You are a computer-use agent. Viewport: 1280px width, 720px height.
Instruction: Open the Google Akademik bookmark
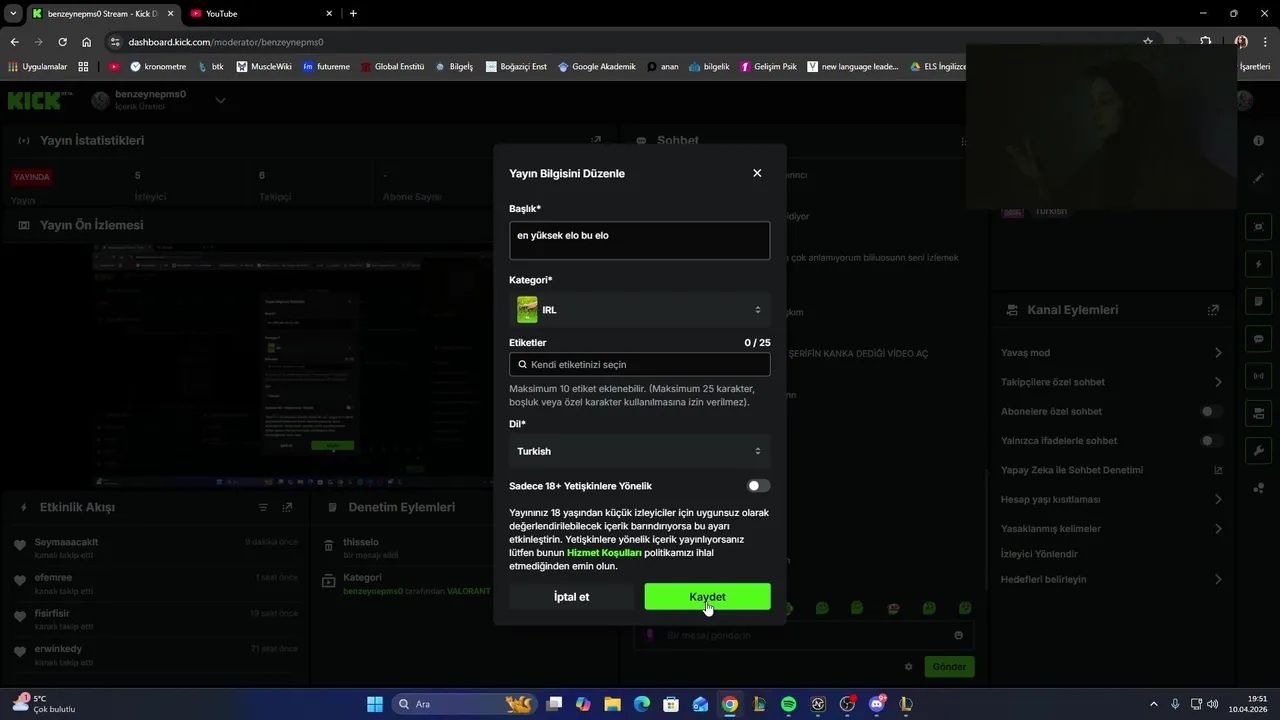tap(597, 67)
